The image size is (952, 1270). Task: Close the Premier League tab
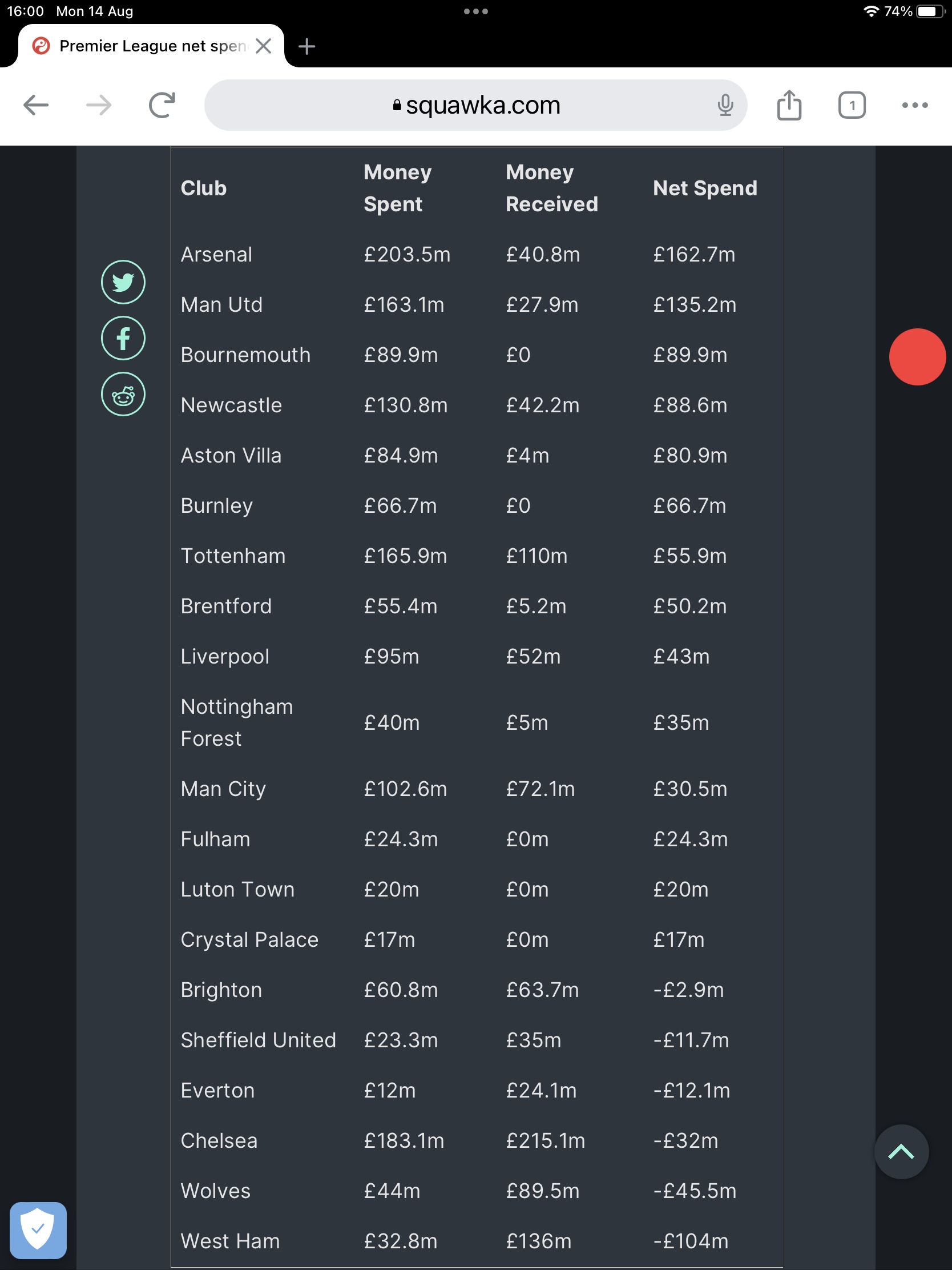point(263,46)
